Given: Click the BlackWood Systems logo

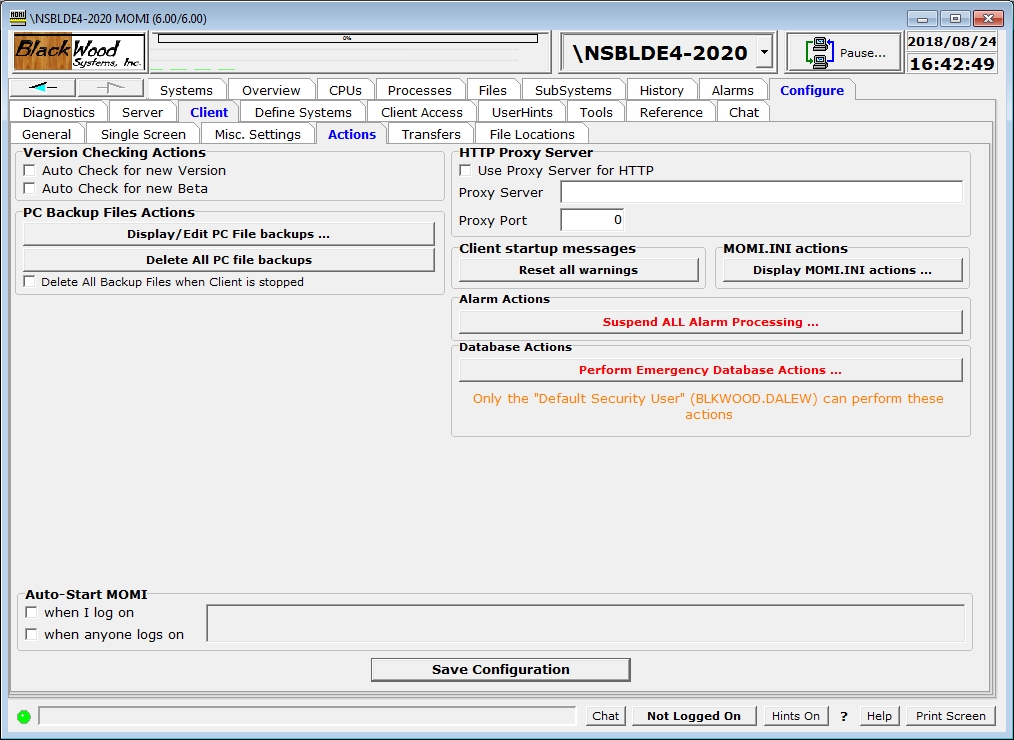Looking at the screenshot, I should [x=79, y=52].
